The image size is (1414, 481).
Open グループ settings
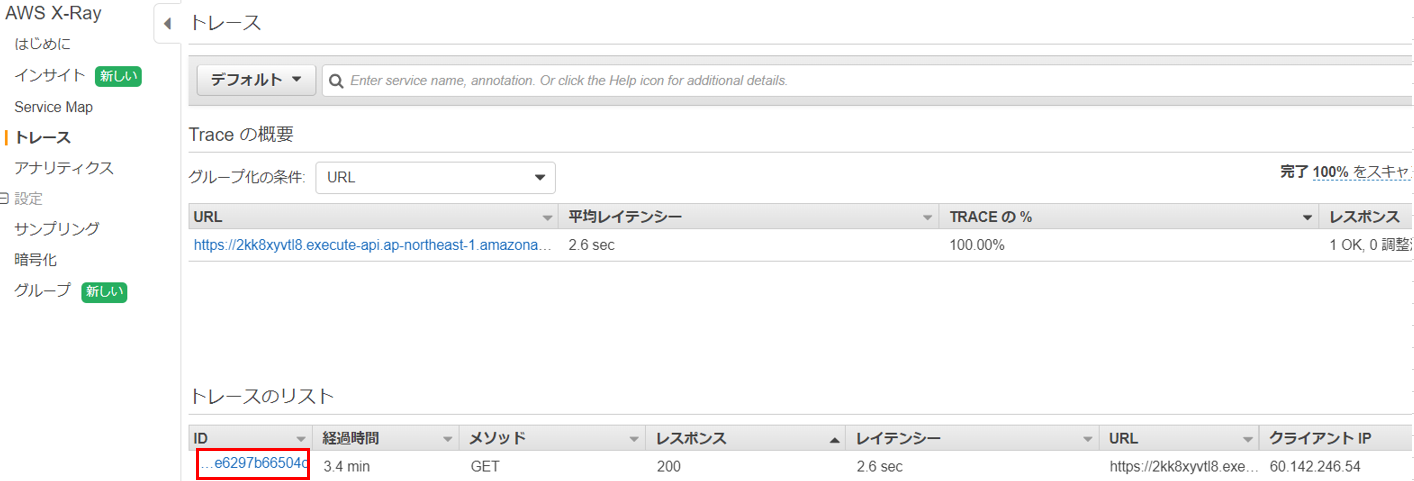click(42, 291)
